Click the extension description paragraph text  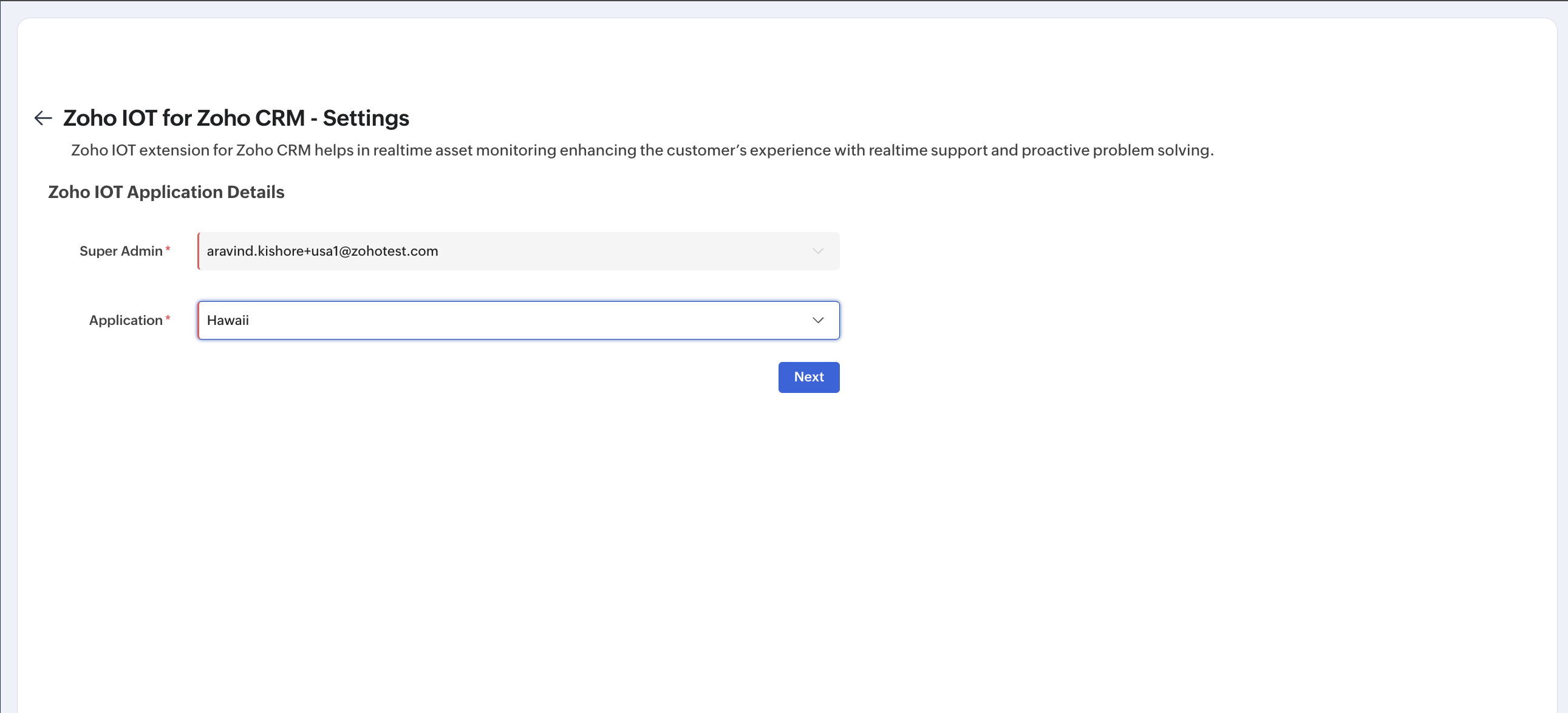[642, 151]
